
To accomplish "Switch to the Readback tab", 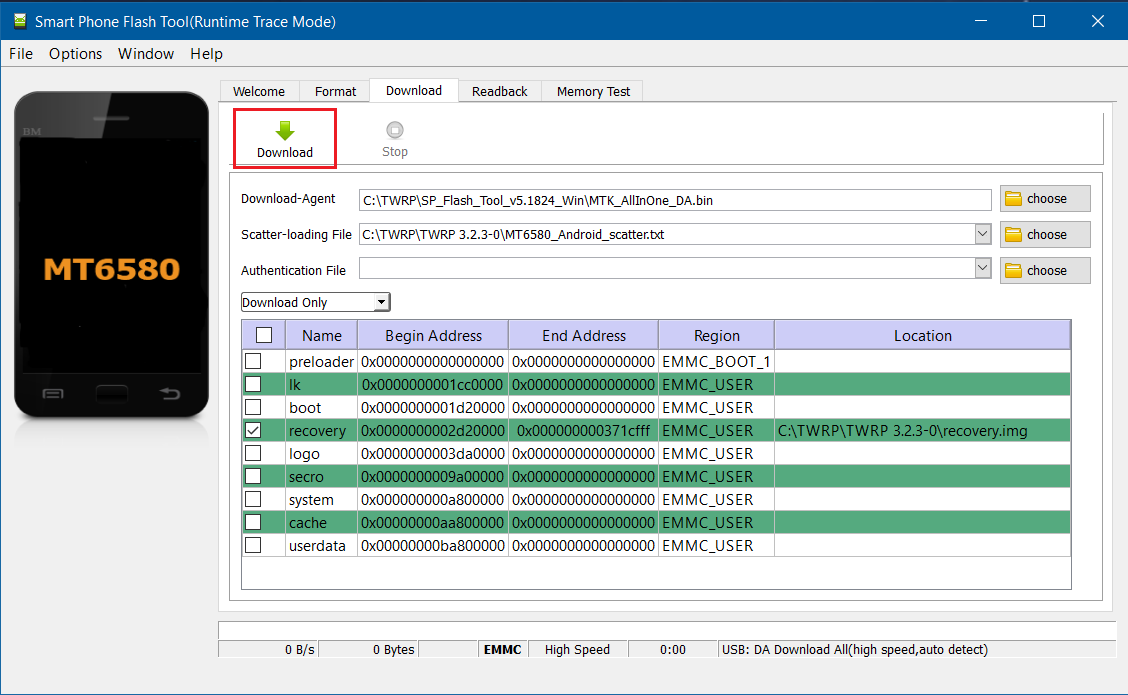I will point(499,91).
